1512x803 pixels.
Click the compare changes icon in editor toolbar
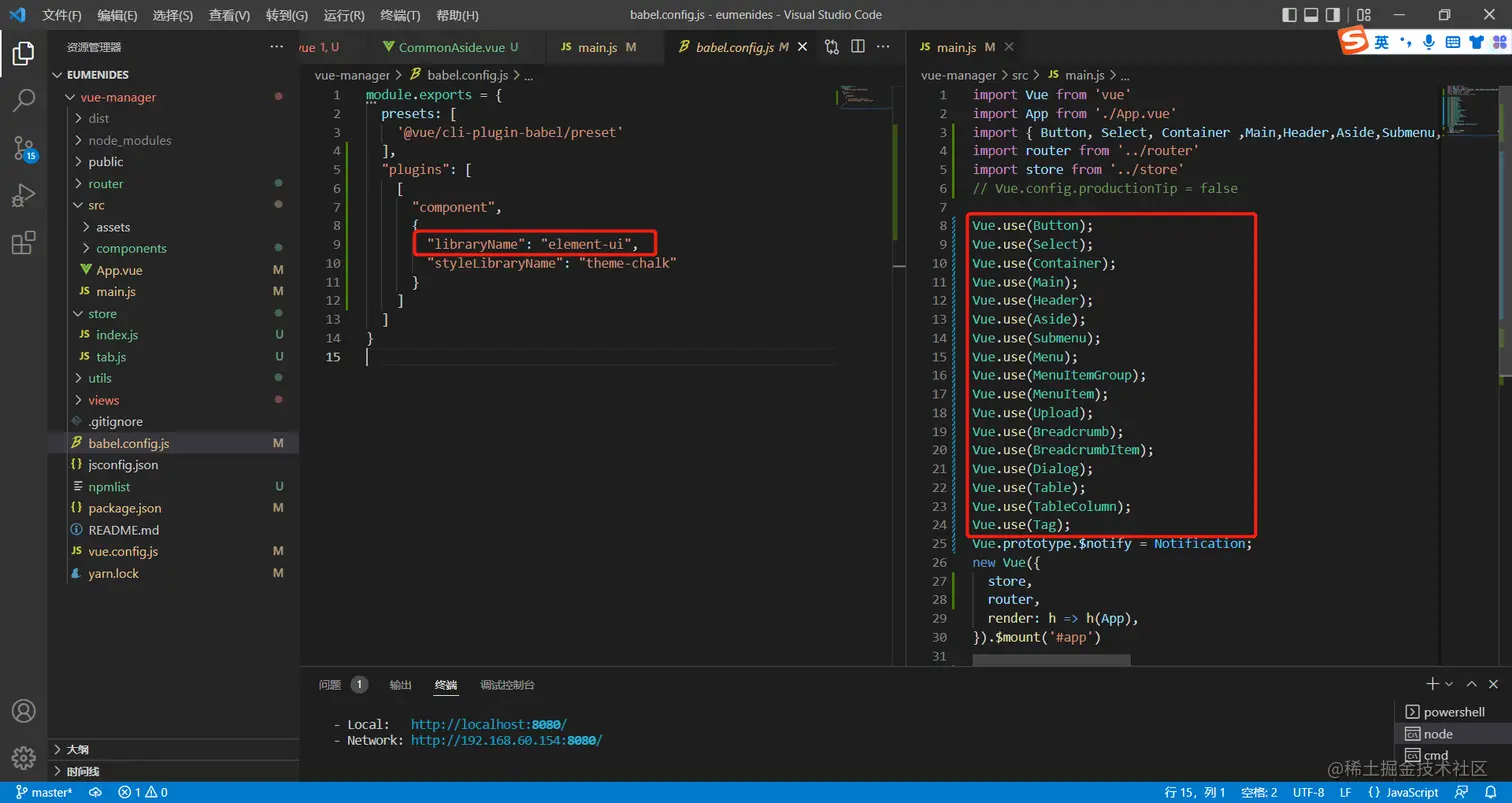click(x=832, y=47)
